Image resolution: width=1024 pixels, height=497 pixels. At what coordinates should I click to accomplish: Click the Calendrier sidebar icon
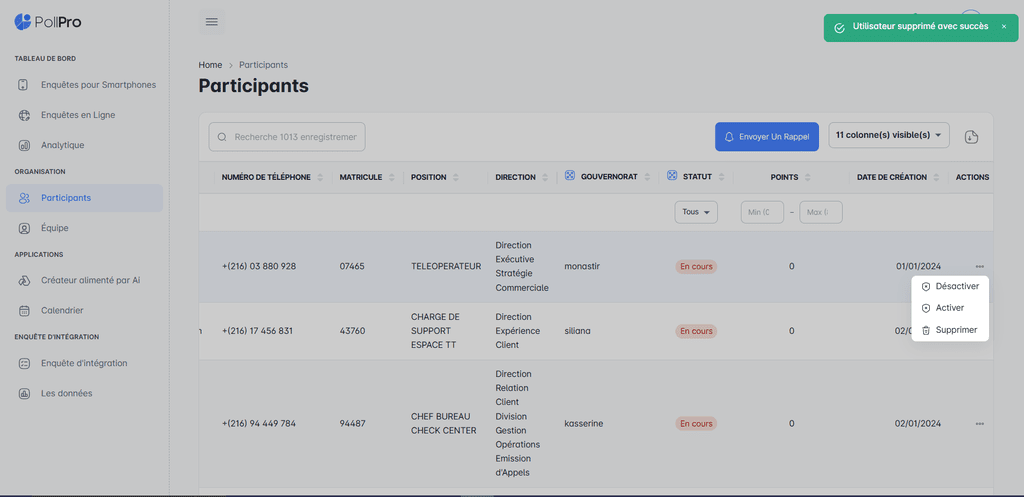coord(24,310)
